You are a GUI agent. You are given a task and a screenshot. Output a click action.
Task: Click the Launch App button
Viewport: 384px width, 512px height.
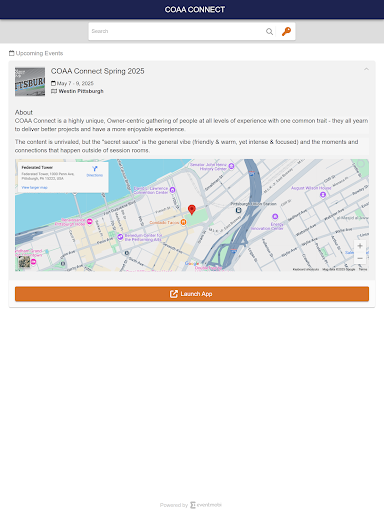pos(192,294)
